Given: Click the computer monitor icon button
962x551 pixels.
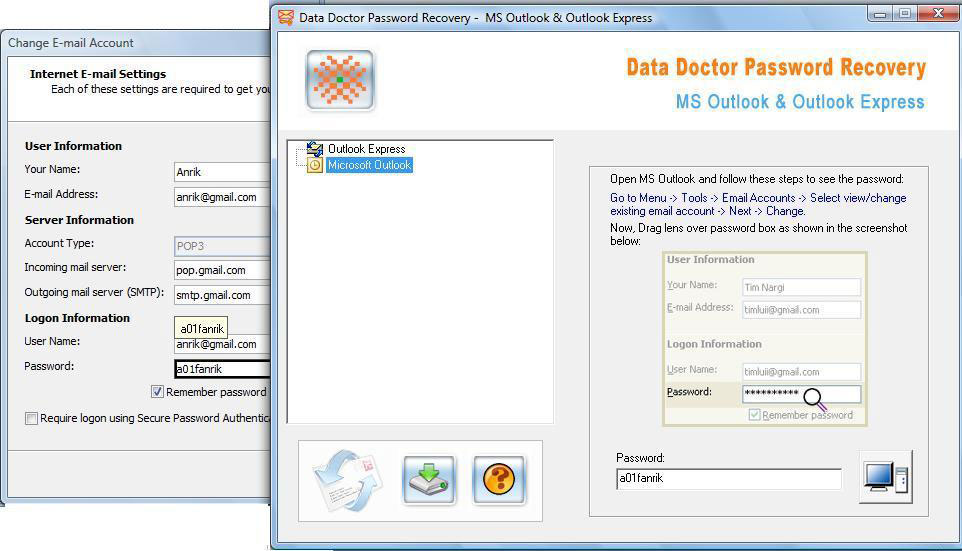Looking at the screenshot, I should pos(885,477).
